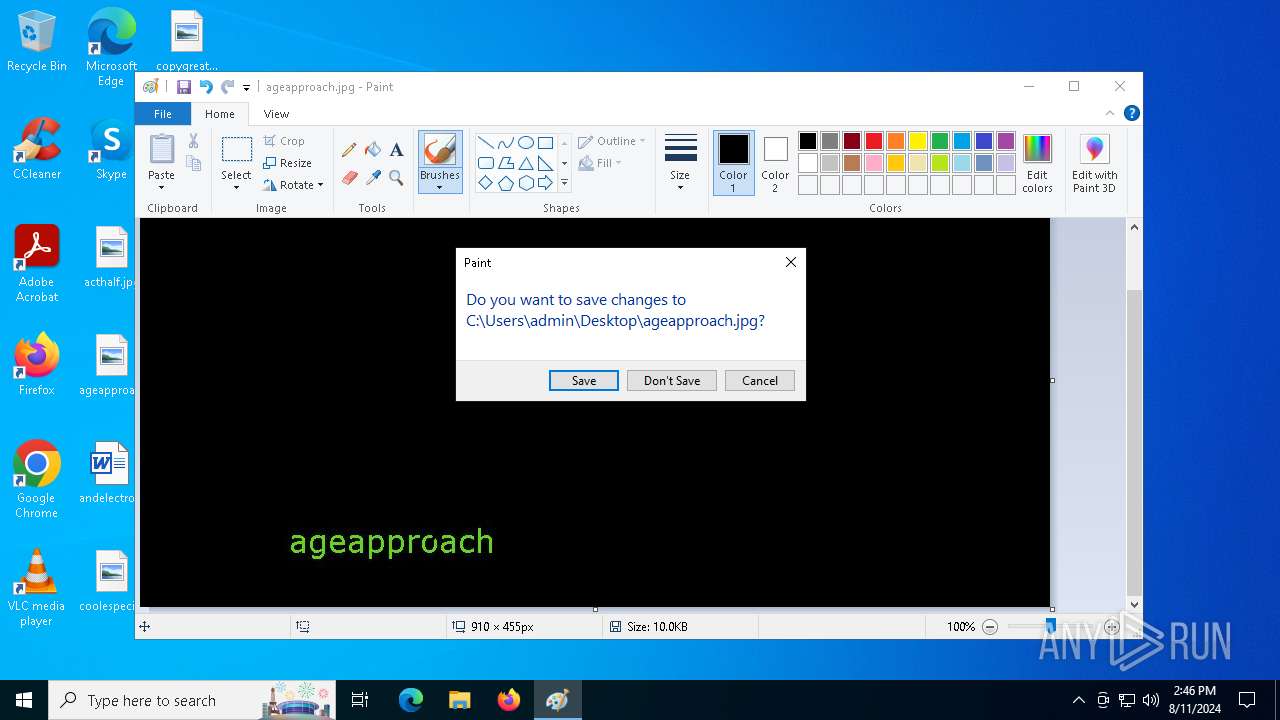Open Customize Quick Access Toolbar dropdown
Image resolution: width=1280 pixels, height=720 pixels.
click(x=246, y=88)
